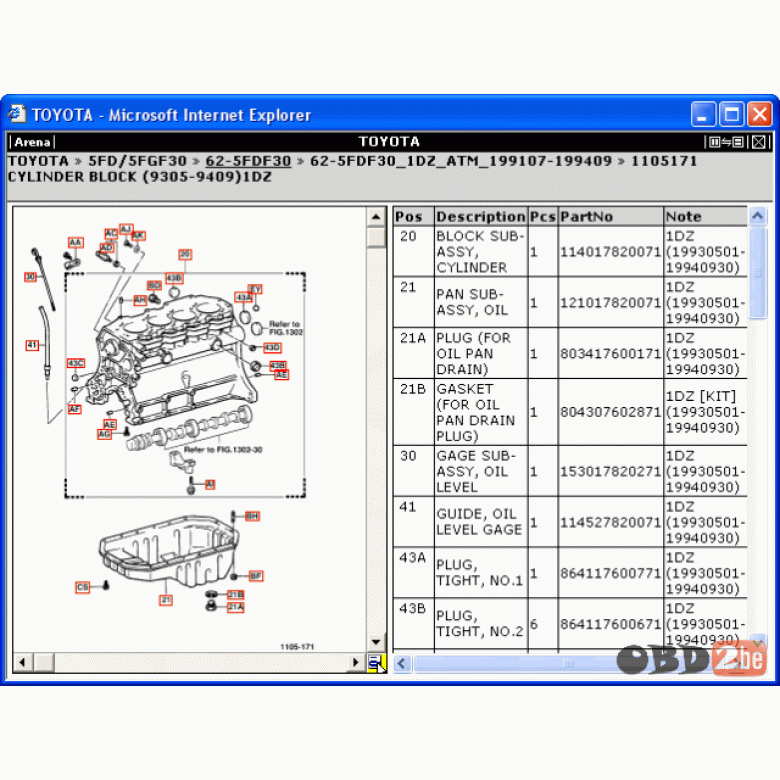
Task: Follow the 62-5FDF30 breadcrumb link
Action: pos(248,161)
